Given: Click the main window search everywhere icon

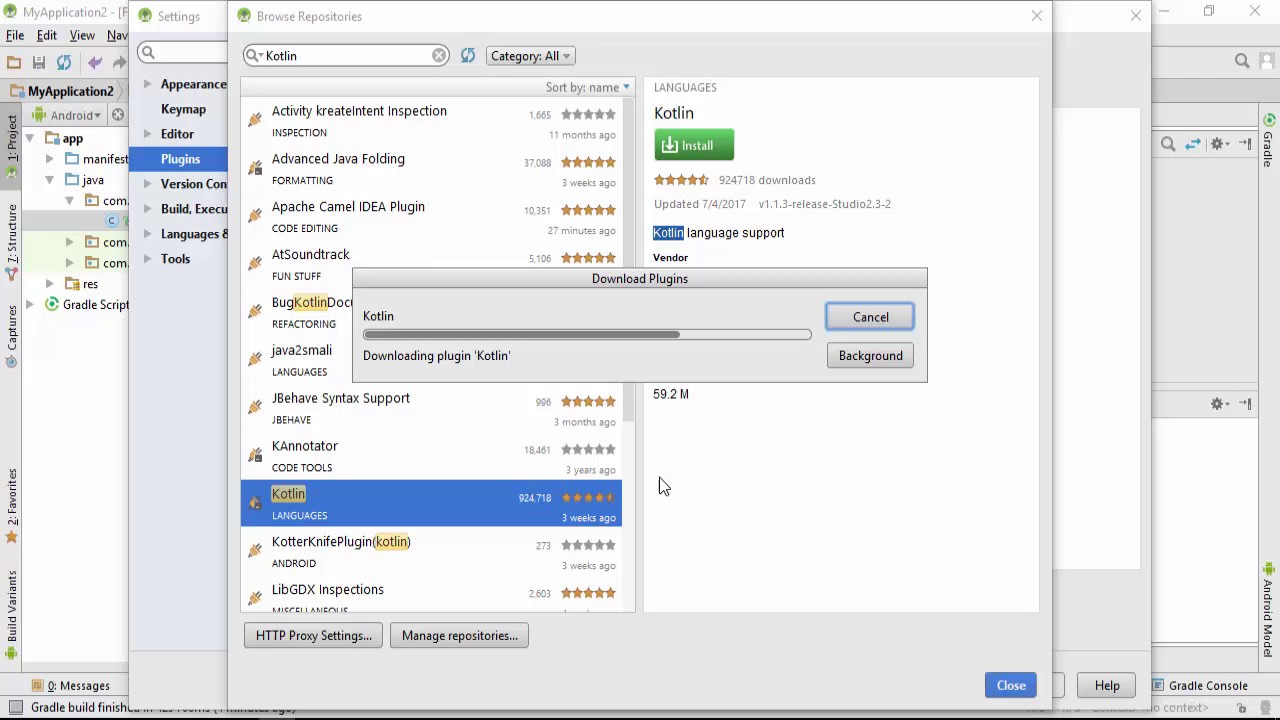Looking at the screenshot, I should coord(1241,61).
